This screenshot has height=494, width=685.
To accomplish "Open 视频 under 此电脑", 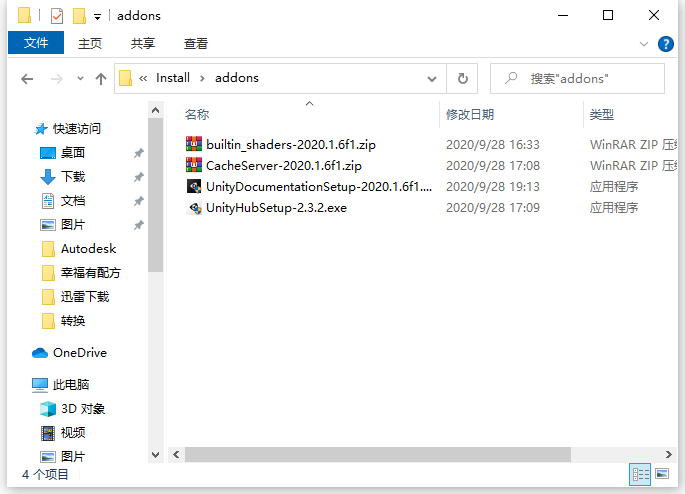I will [x=73, y=432].
